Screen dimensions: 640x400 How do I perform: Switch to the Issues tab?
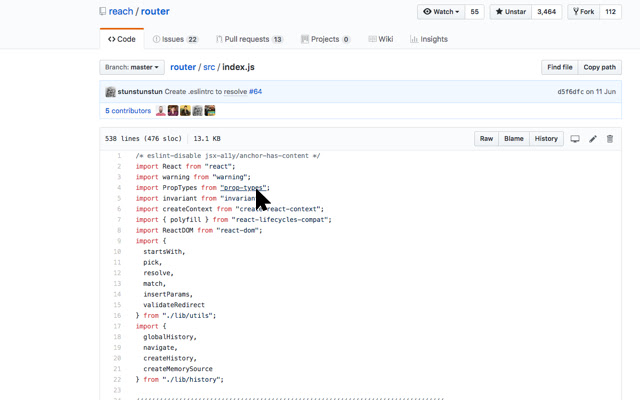[x=175, y=39]
